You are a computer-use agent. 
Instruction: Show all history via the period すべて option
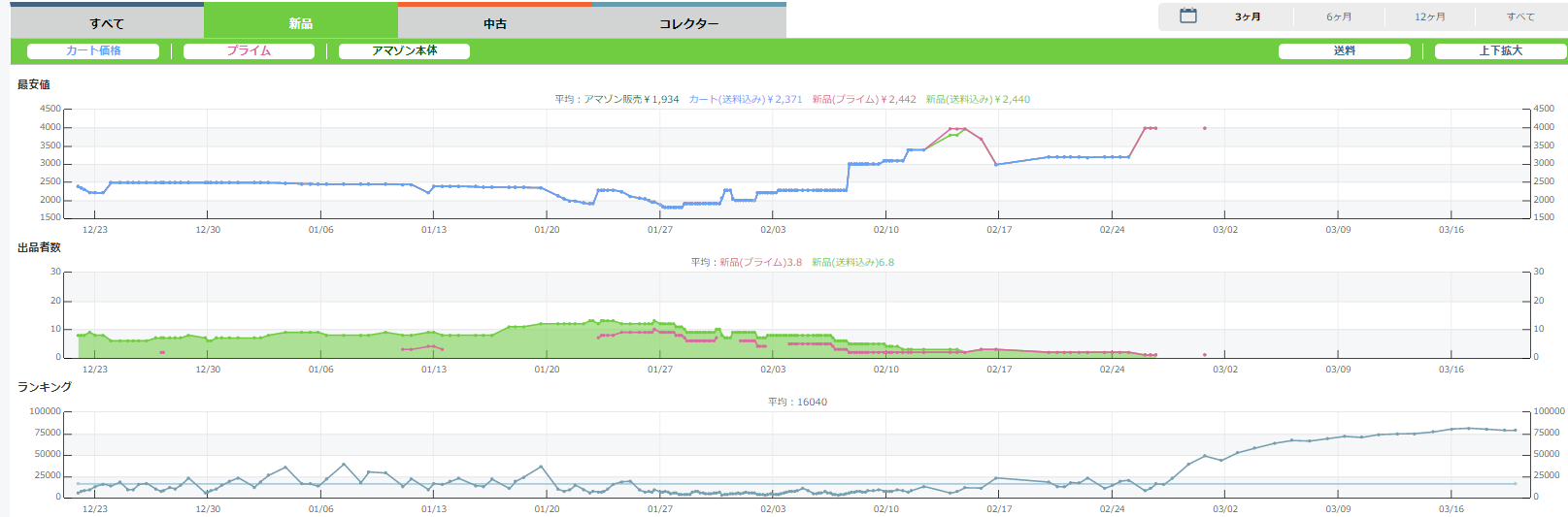(x=1520, y=17)
